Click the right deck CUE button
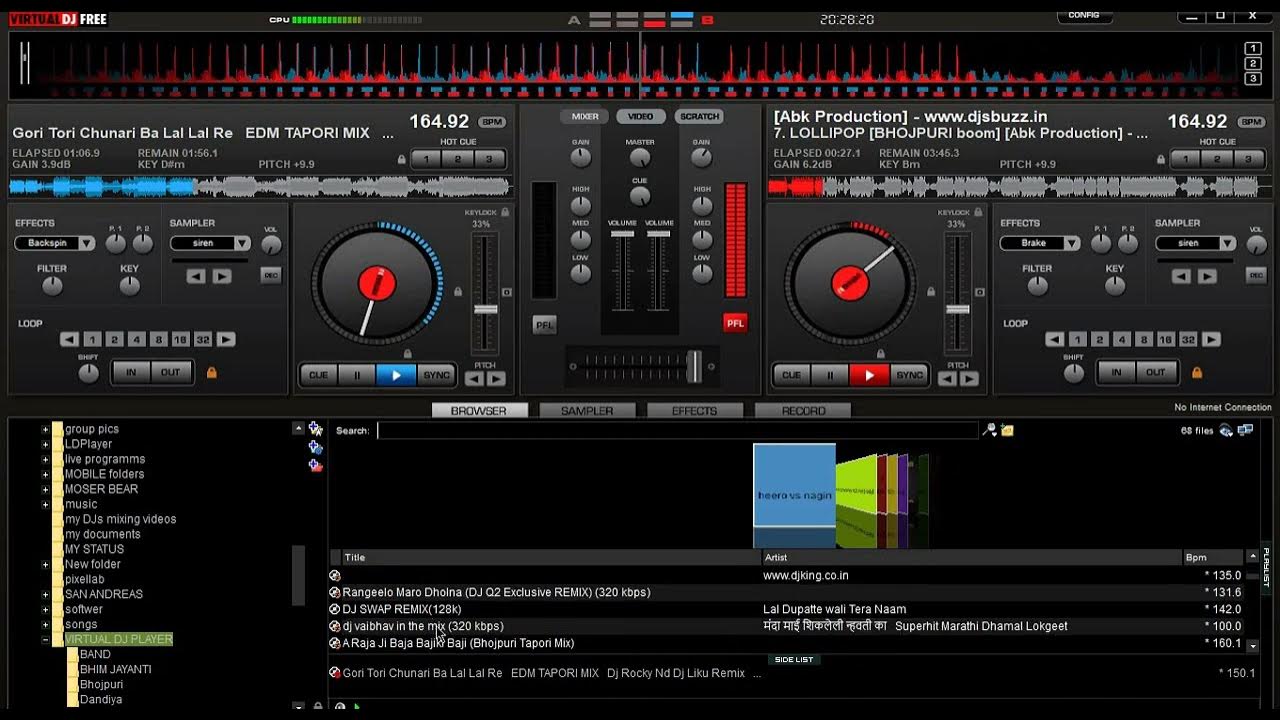 pyautogui.click(x=791, y=375)
